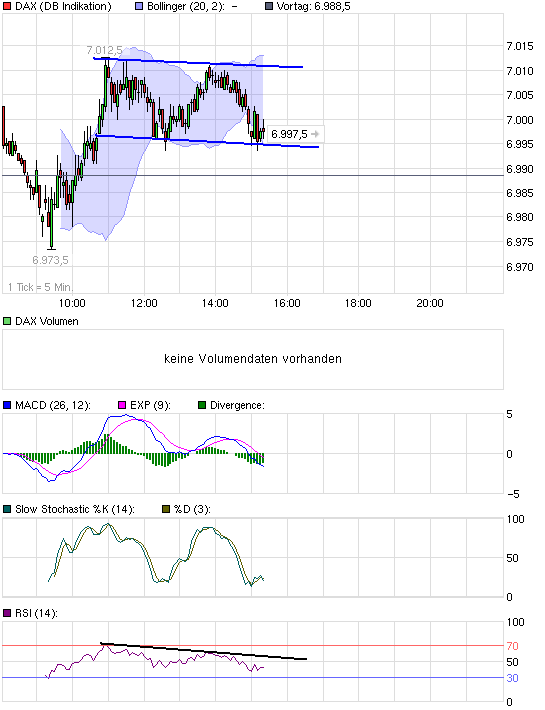Image resolution: width=545 pixels, height=710 pixels.
Task: Click the 18:00 time axis label
Action: pos(358,303)
